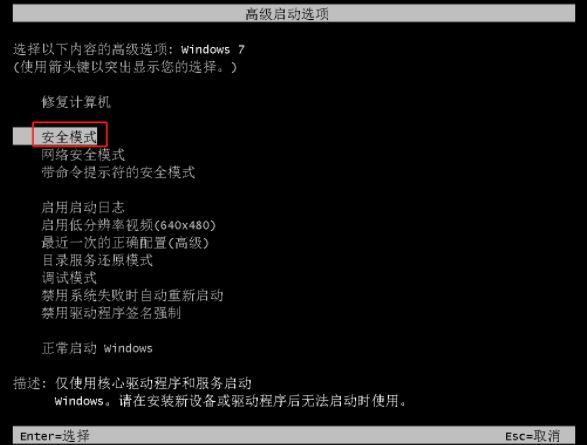
Task: Choose 目录服务还原模式
Action: (97, 260)
